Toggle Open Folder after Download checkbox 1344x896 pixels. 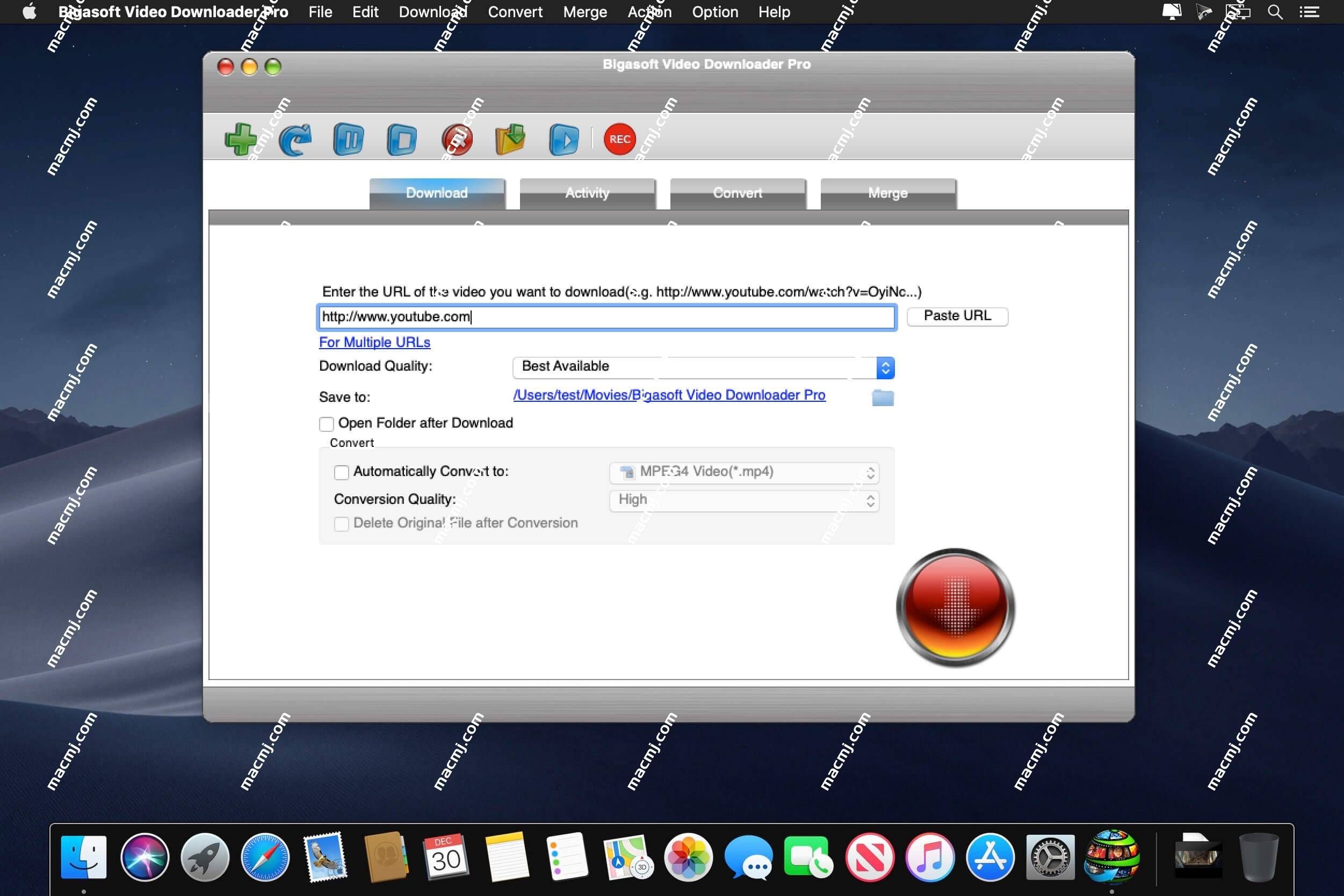(326, 422)
